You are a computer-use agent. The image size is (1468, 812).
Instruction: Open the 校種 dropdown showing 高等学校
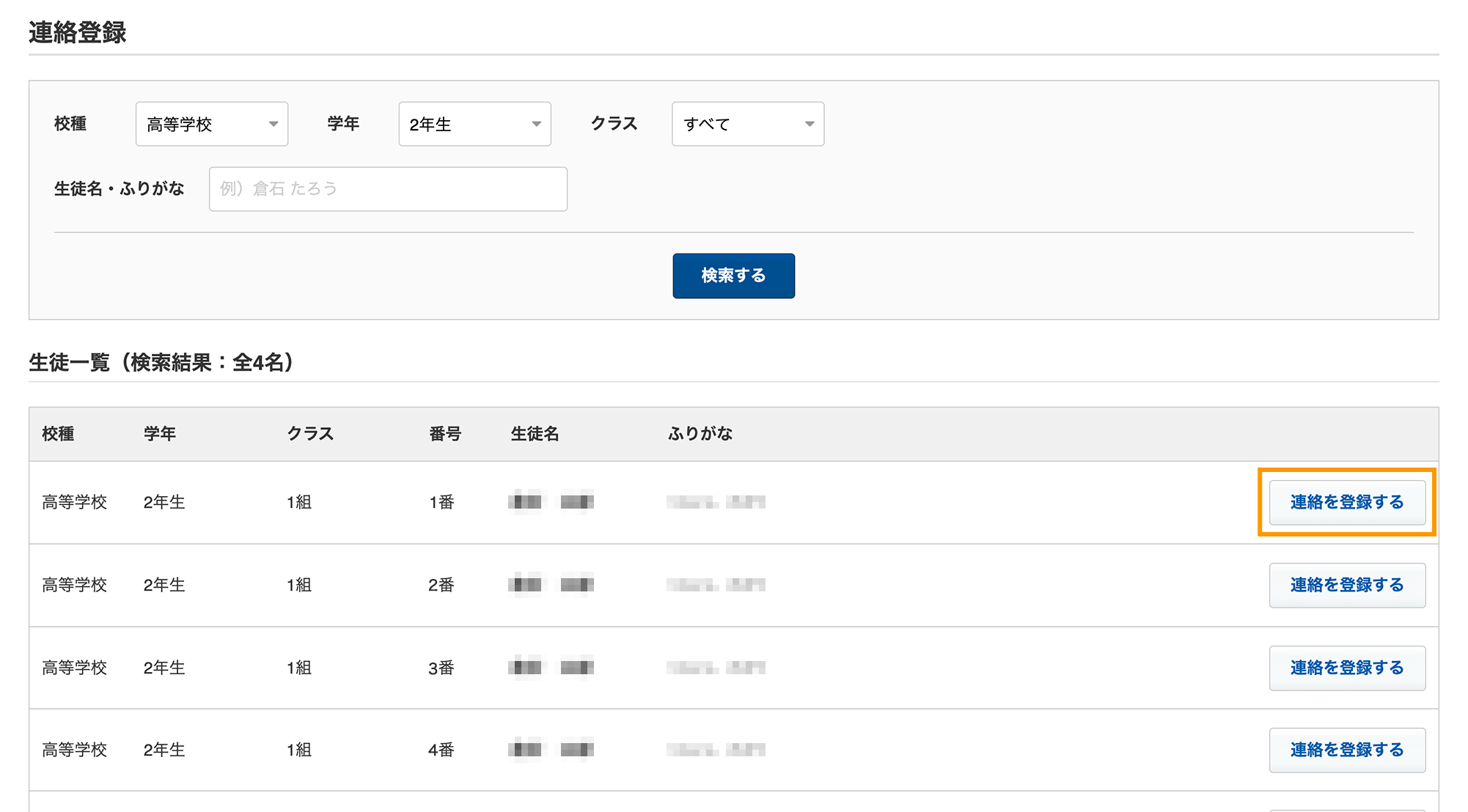pyautogui.click(x=212, y=124)
